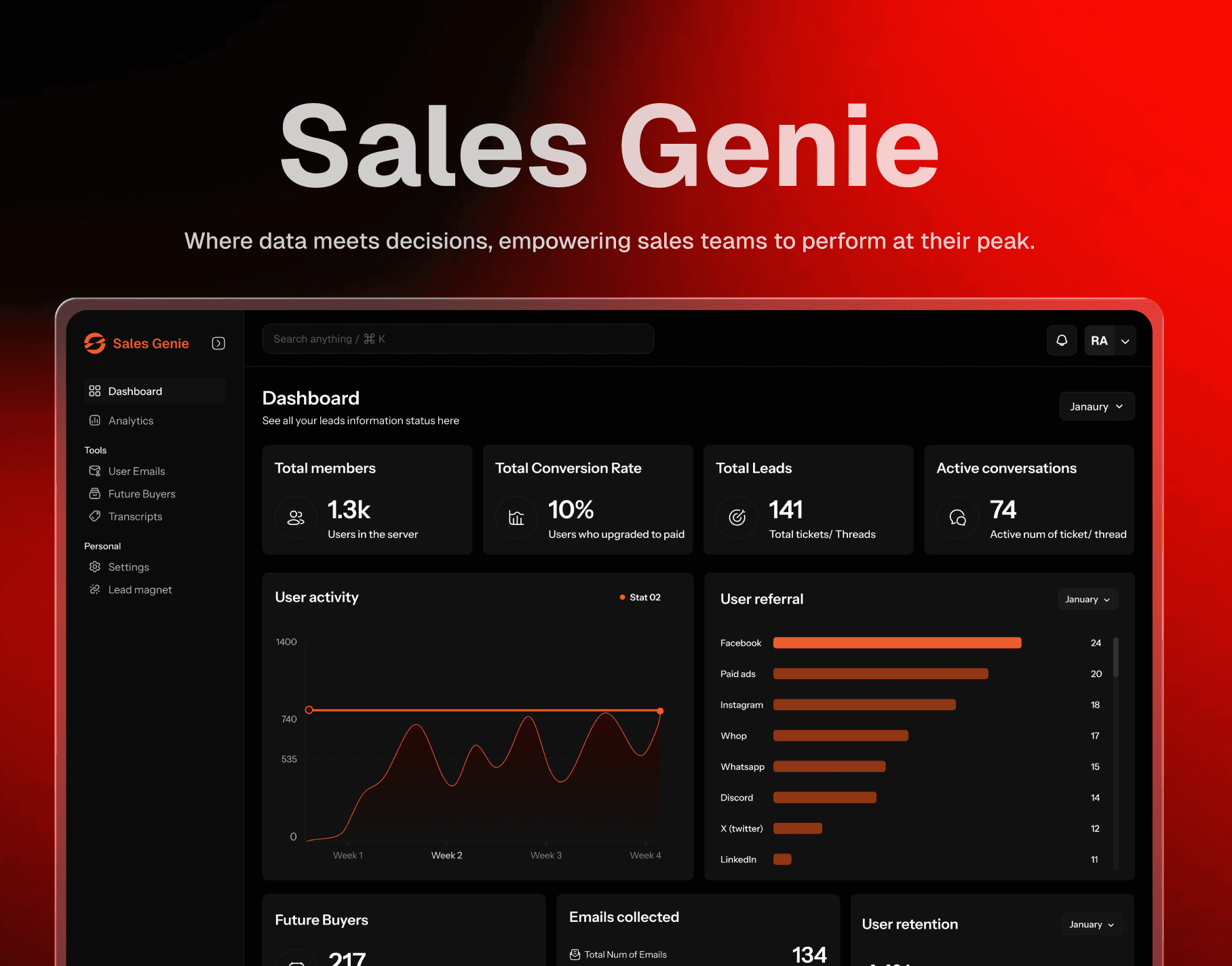Click the RA profile avatar button
Screen dimensions: 1232x966
point(1099,341)
